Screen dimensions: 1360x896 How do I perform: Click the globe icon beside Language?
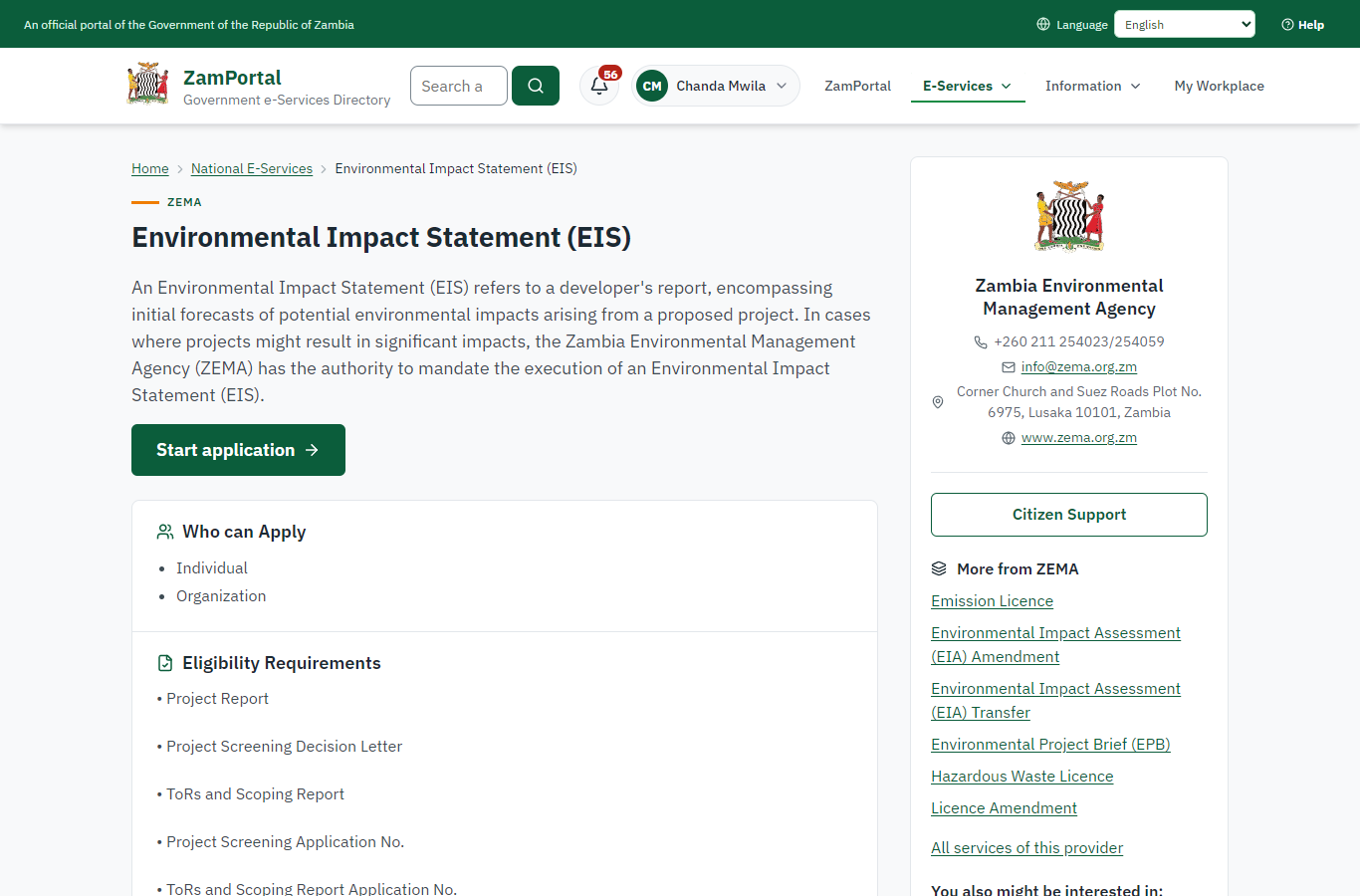[1043, 24]
